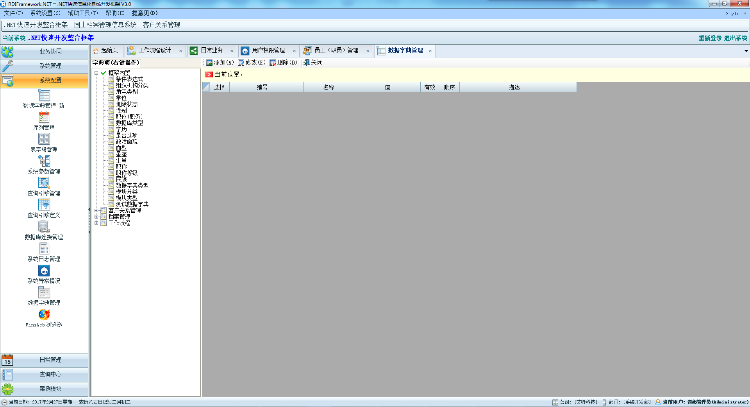Switch to the 员工（职员）管理 tab

click(x=336, y=51)
